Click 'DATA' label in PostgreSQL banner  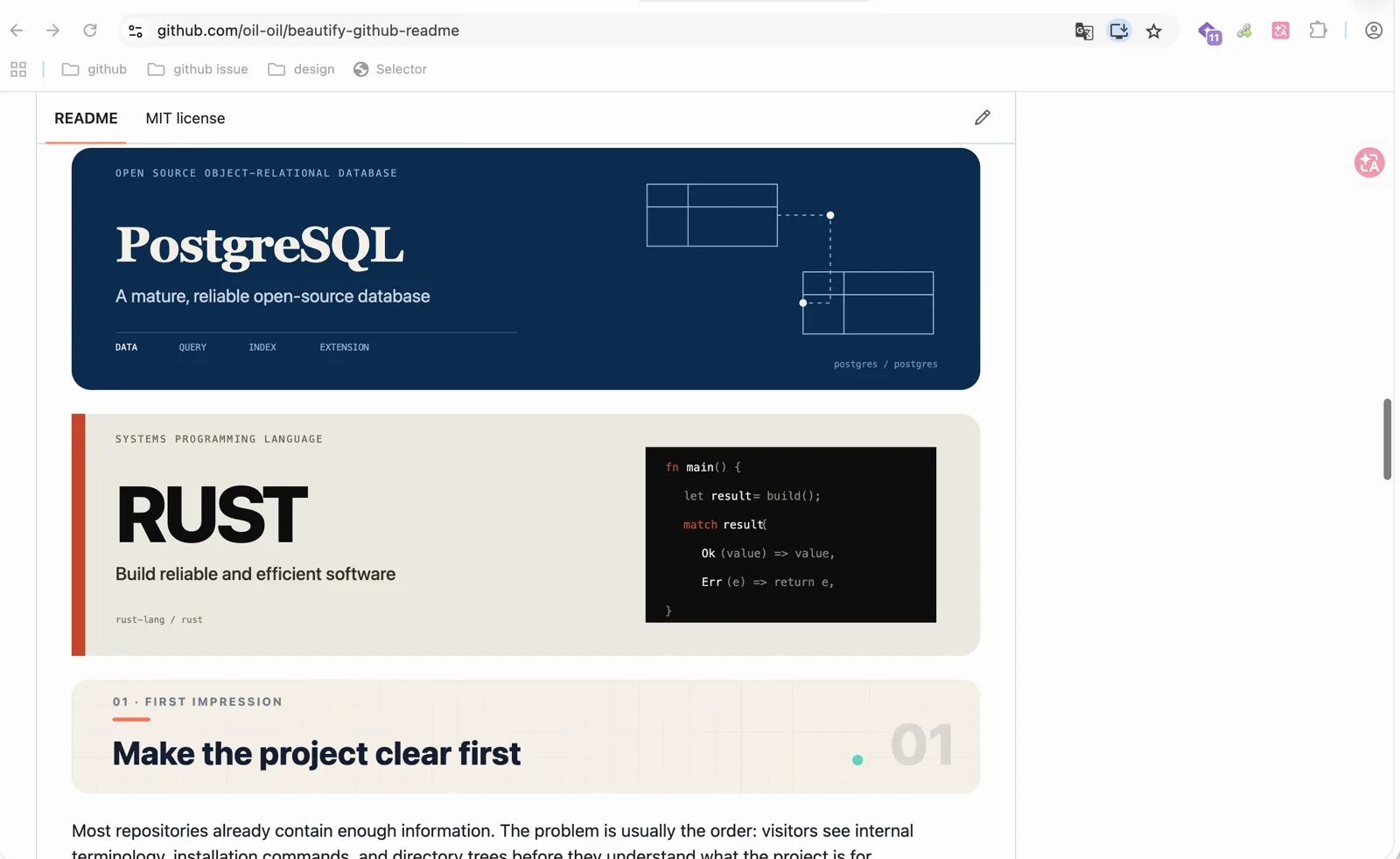click(126, 347)
